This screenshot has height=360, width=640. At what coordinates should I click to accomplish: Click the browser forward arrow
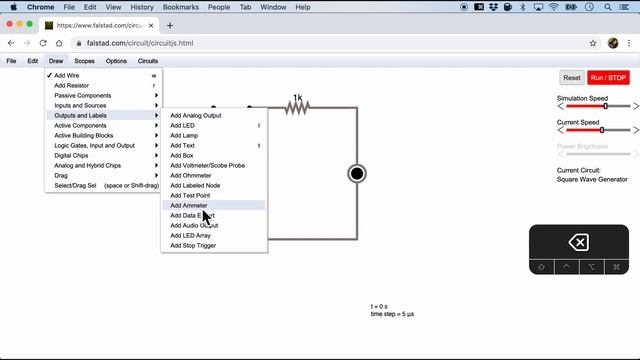[x=27, y=43]
